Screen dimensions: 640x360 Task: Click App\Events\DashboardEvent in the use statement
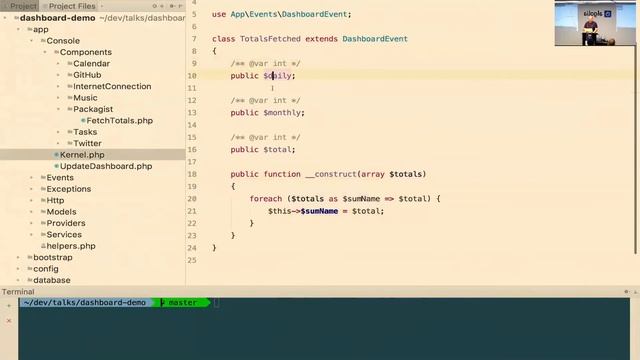289,14
